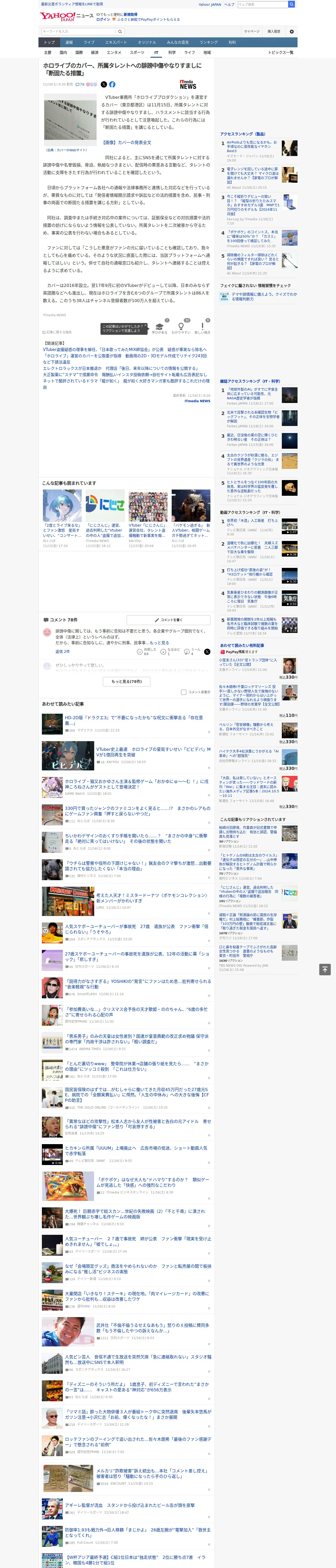Open the トップ navigation tab

click(49, 42)
